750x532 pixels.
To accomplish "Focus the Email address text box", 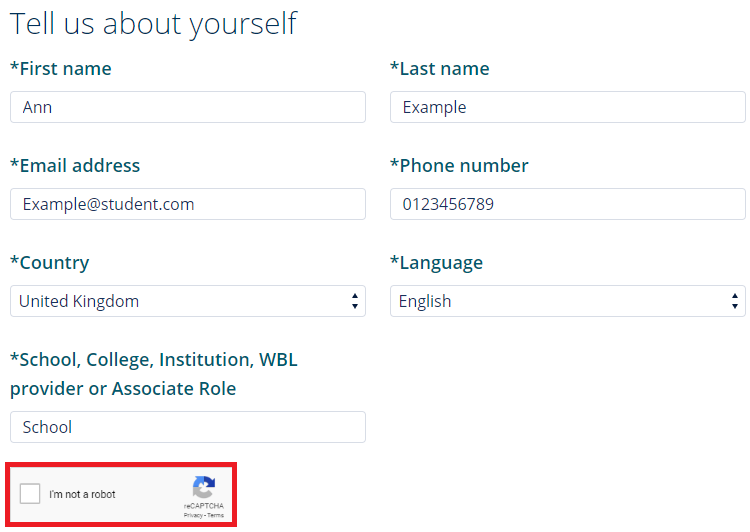I will point(187,204).
